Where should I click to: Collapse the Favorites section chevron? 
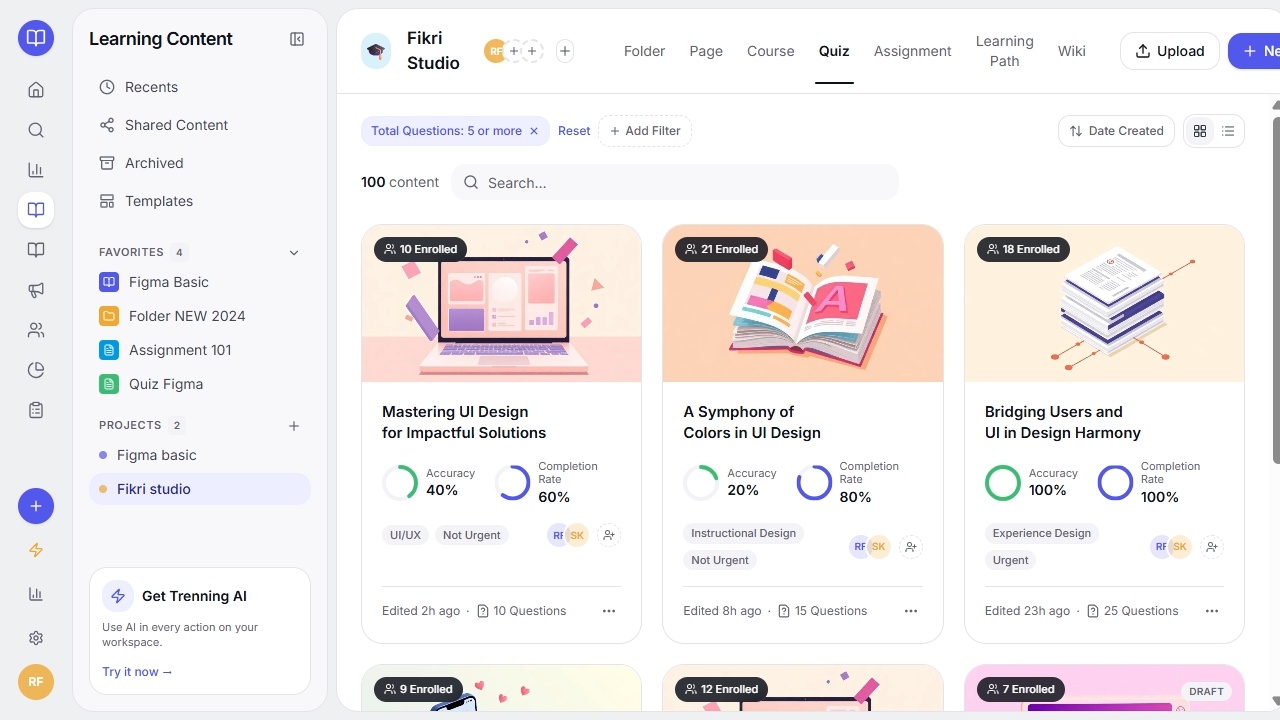[x=294, y=253]
